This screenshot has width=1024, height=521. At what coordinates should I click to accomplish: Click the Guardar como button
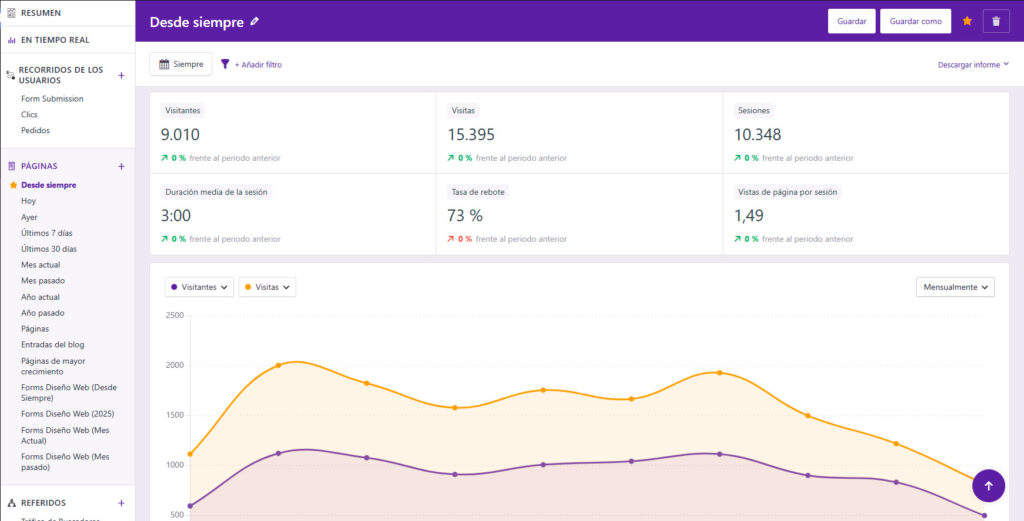[x=916, y=21]
